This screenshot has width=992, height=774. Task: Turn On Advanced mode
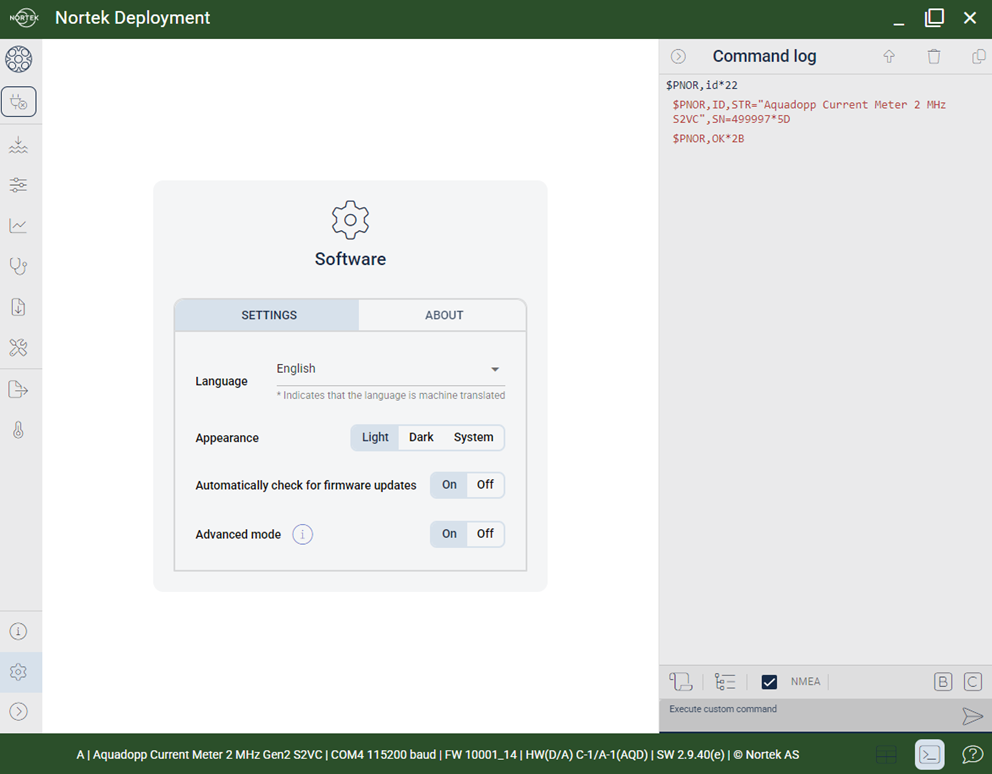click(x=449, y=534)
